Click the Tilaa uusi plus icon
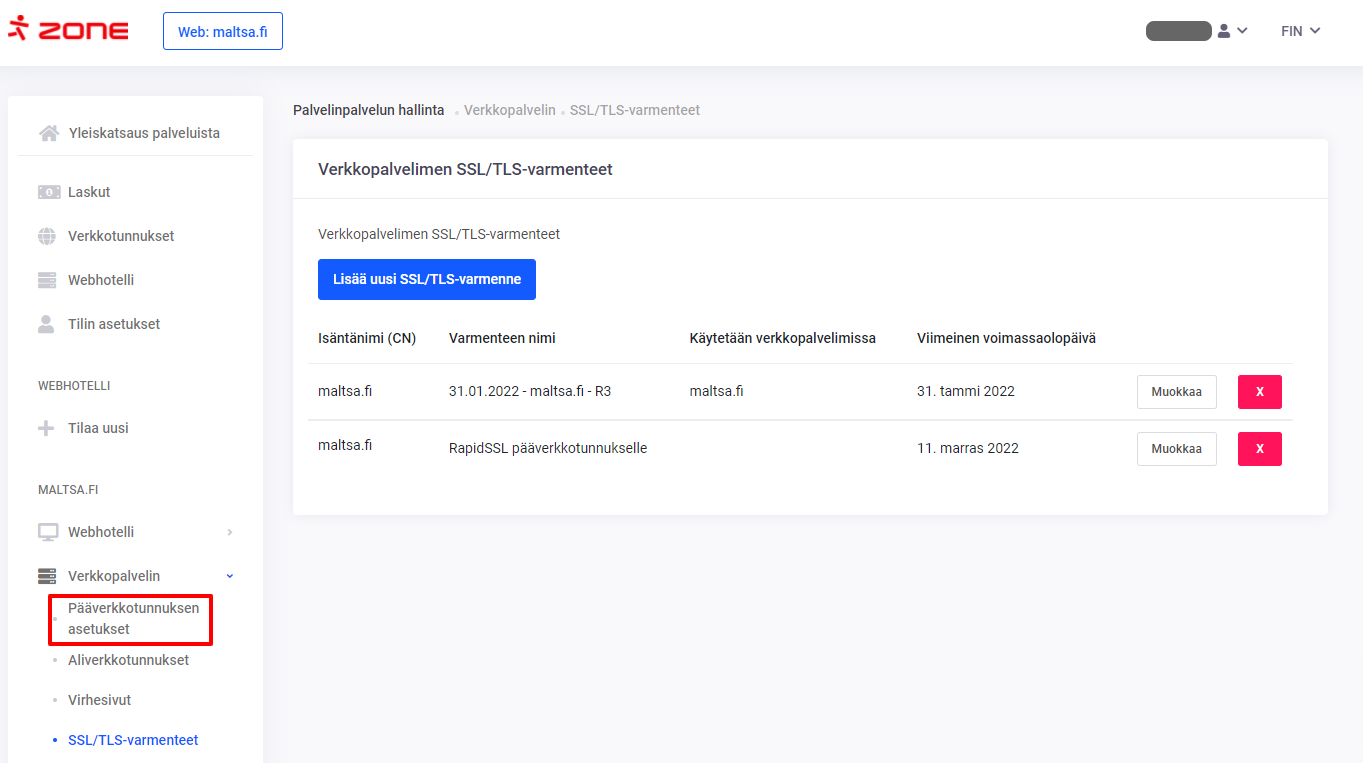 [x=47, y=428]
